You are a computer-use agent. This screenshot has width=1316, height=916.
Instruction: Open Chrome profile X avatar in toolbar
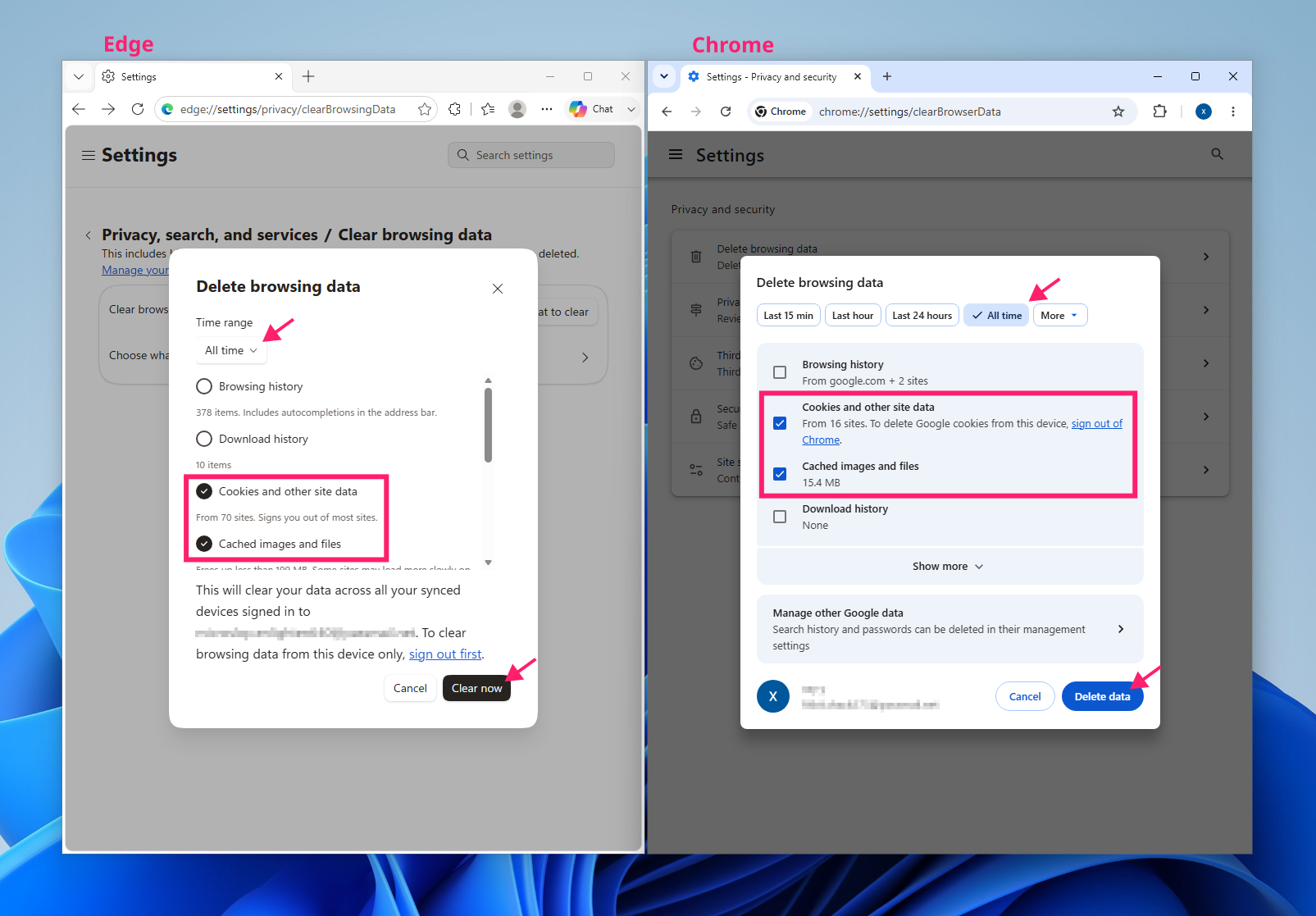click(x=1204, y=112)
